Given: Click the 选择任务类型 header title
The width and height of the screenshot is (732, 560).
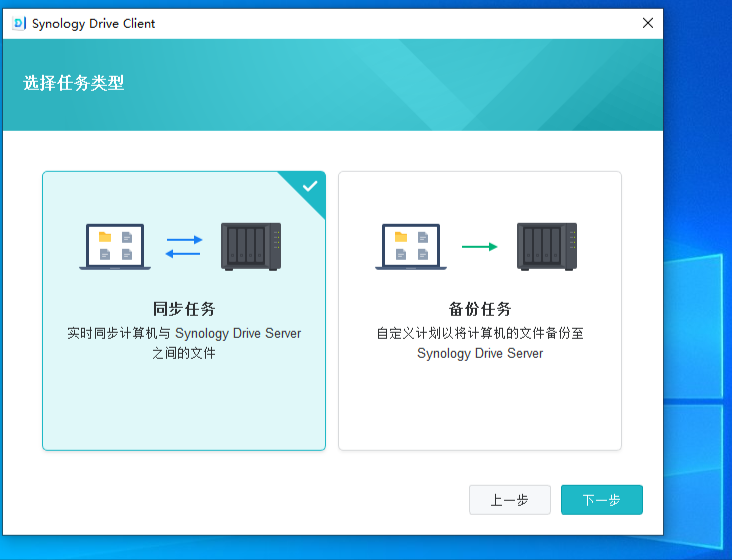Looking at the screenshot, I should coord(74,83).
